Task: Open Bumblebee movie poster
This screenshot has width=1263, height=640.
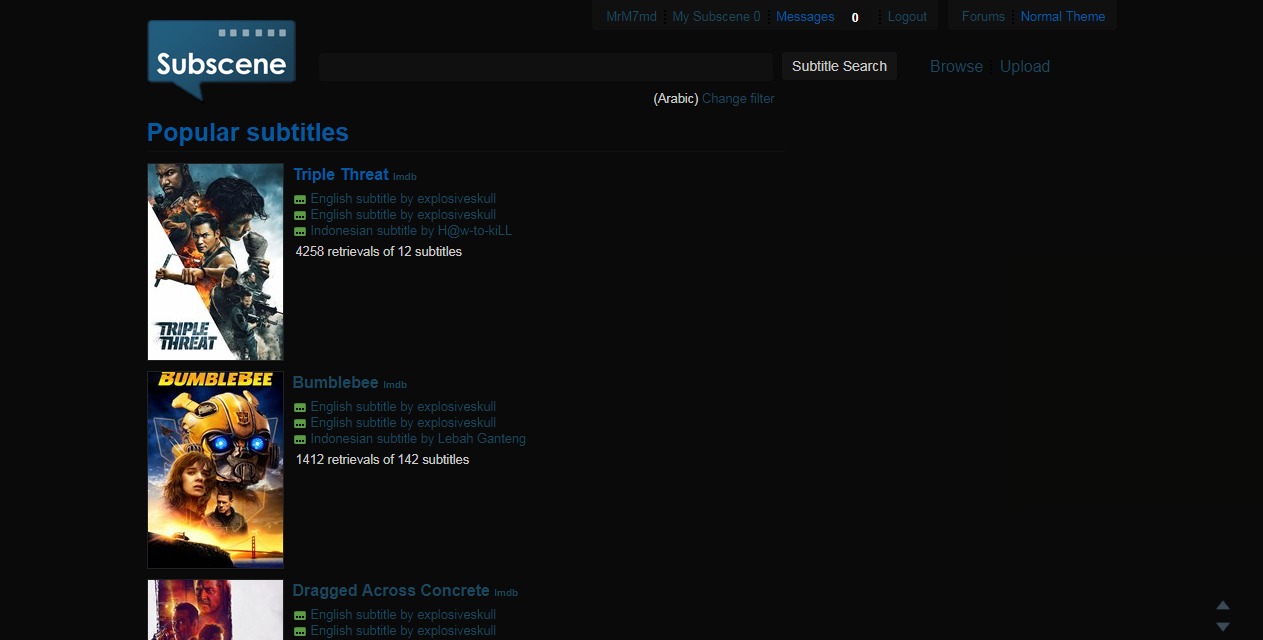Action: pyautogui.click(x=215, y=470)
